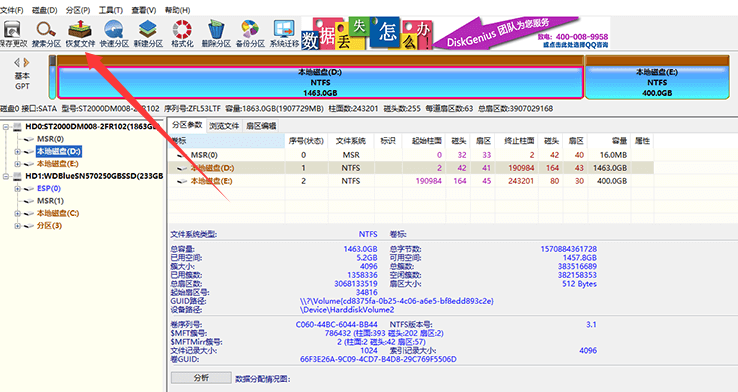Image resolution: width=738 pixels, height=392 pixels.
Task: Click the drive icon beside 本地磁盘(E:) in table
Action: pyautogui.click(x=182, y=181)
